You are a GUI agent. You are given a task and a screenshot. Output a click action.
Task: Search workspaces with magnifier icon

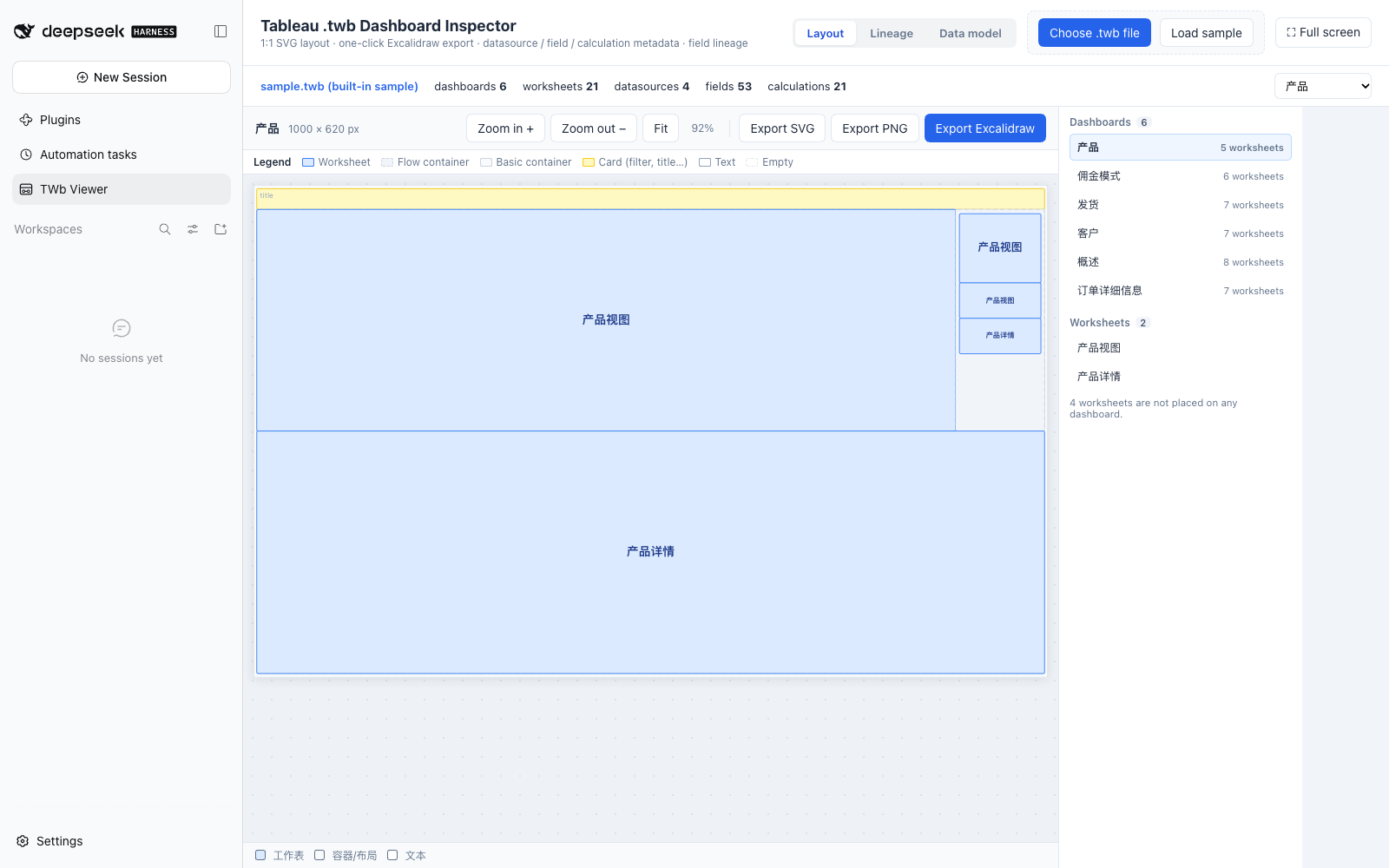[165, 229]
